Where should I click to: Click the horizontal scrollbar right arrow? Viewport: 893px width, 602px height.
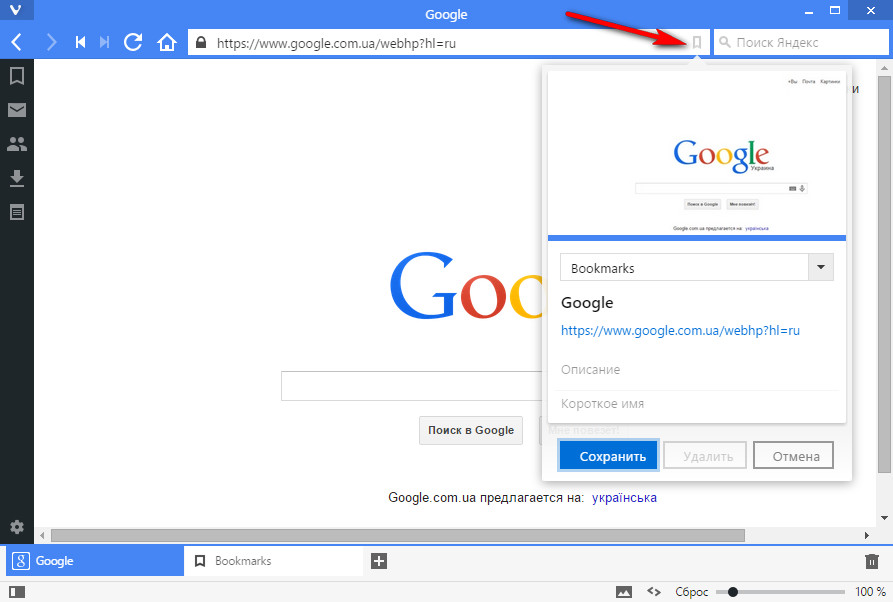pos(867,535)
